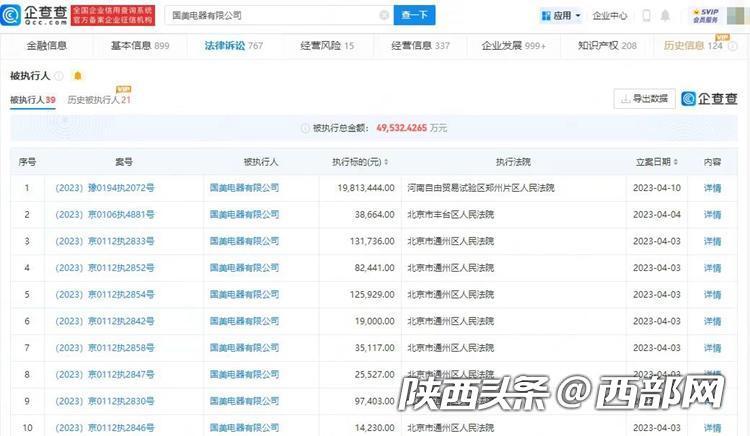Click 国美电器有限公司 link in row 5
The width and height of the screenshot is (750, 436).
[x=244, y=294]
